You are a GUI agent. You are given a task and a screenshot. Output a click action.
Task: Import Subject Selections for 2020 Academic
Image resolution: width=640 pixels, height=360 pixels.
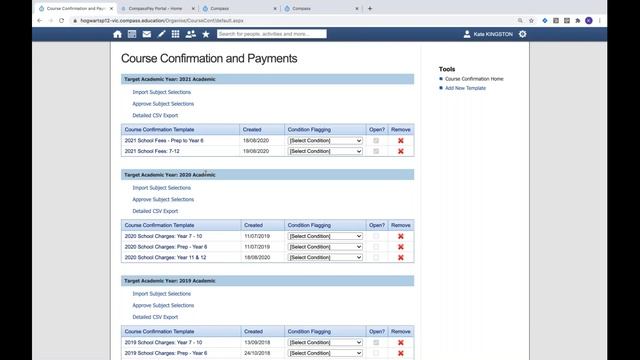(161, 188)
